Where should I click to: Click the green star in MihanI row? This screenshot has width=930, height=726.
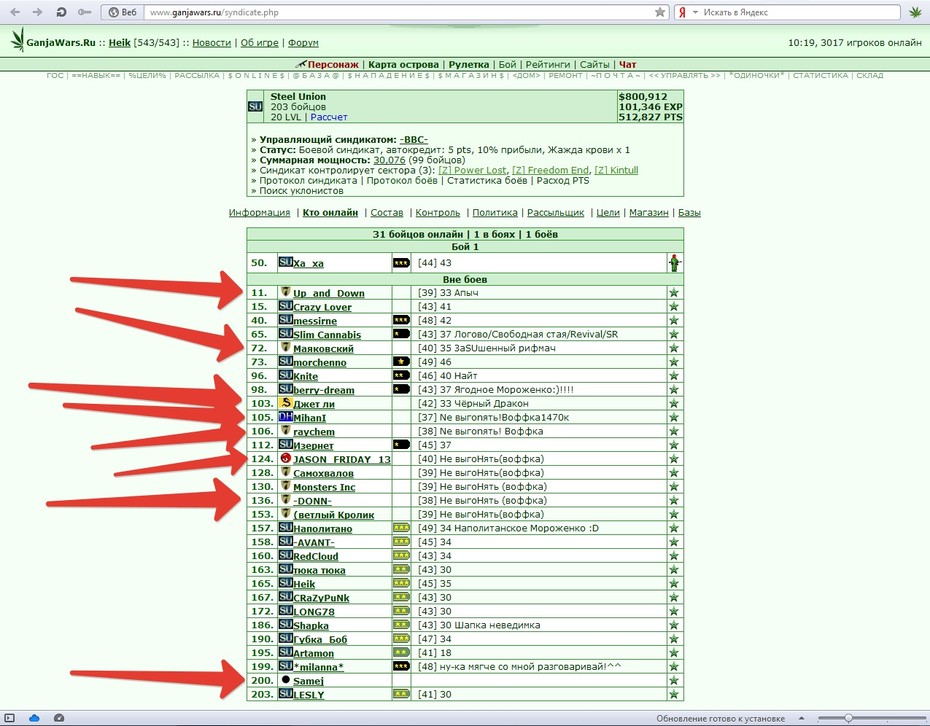pyautogui.click(x=674, y=418)
